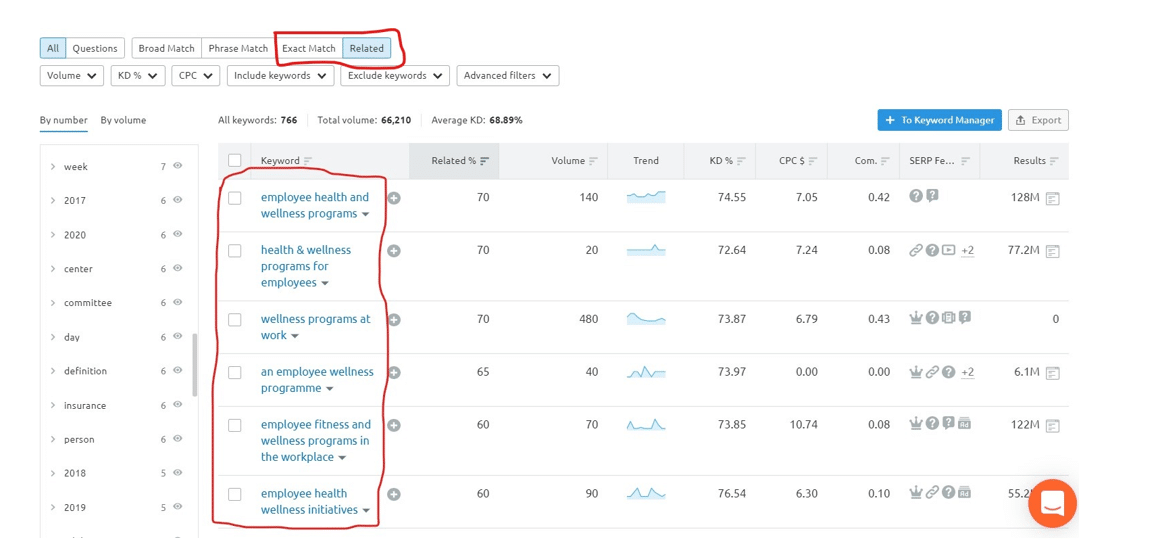Open Advanced filters dropdown
The height and width of the screenshot is (554, 1152).
[x=508, y=76]
